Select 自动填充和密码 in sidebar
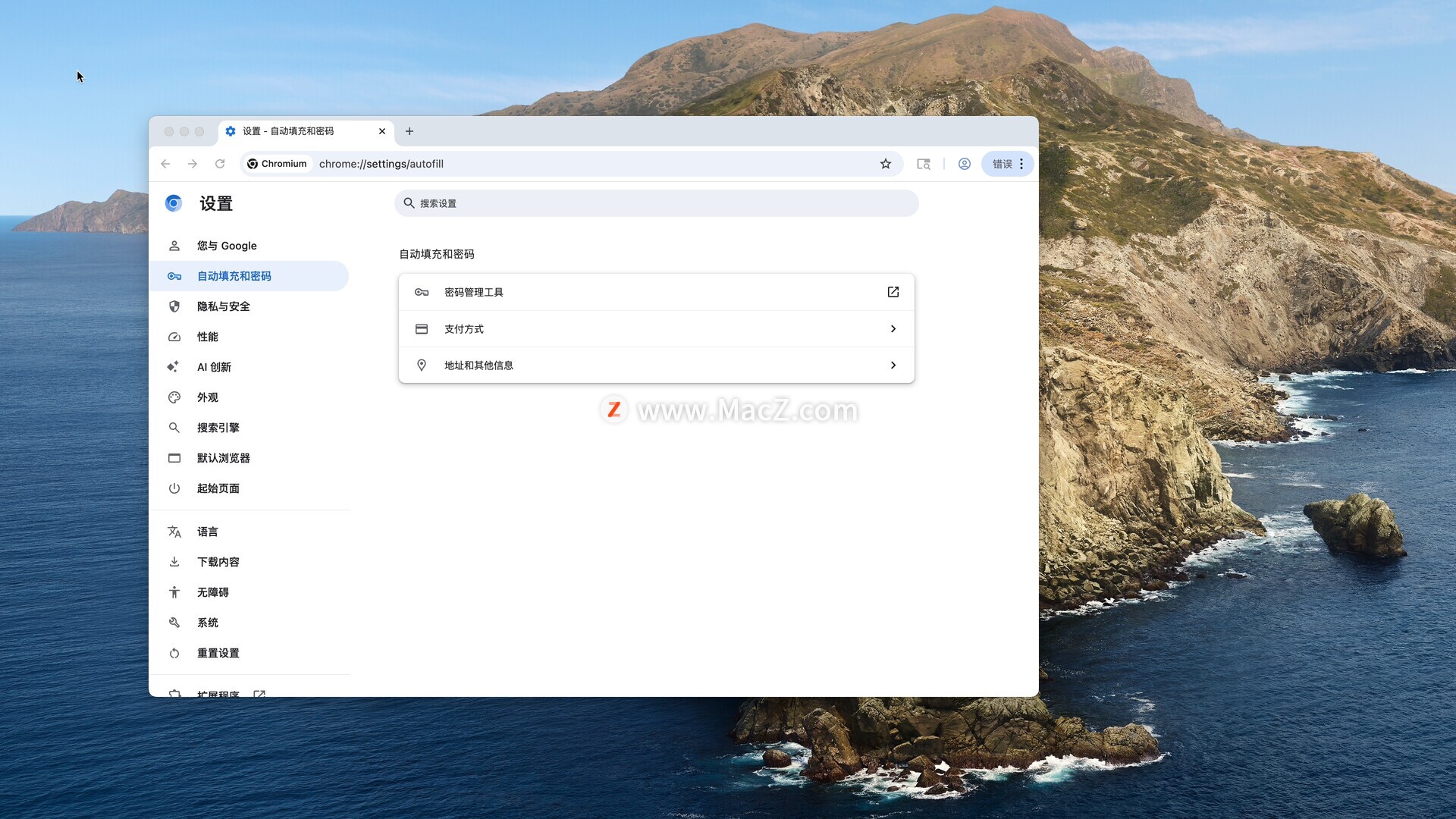This screenshot has width=1456, height=819. pyautogui.click(x=249, y=276)
